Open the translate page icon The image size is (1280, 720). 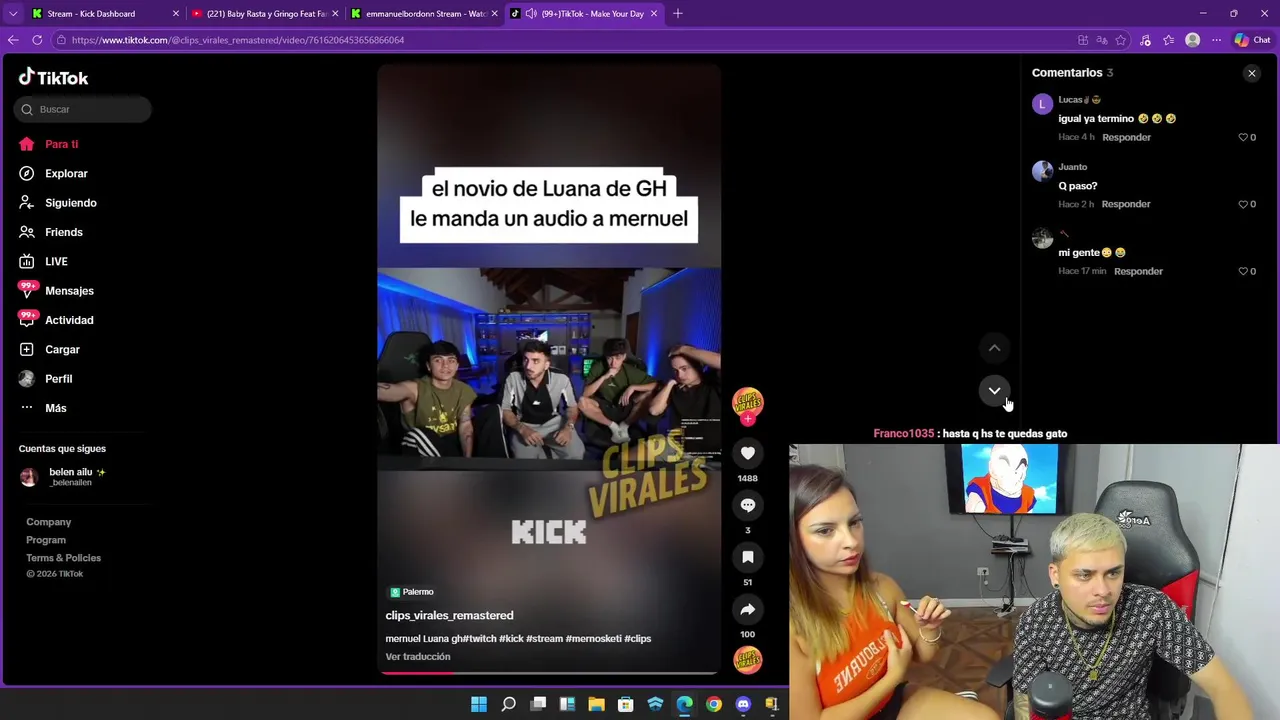click(1101, 40)
